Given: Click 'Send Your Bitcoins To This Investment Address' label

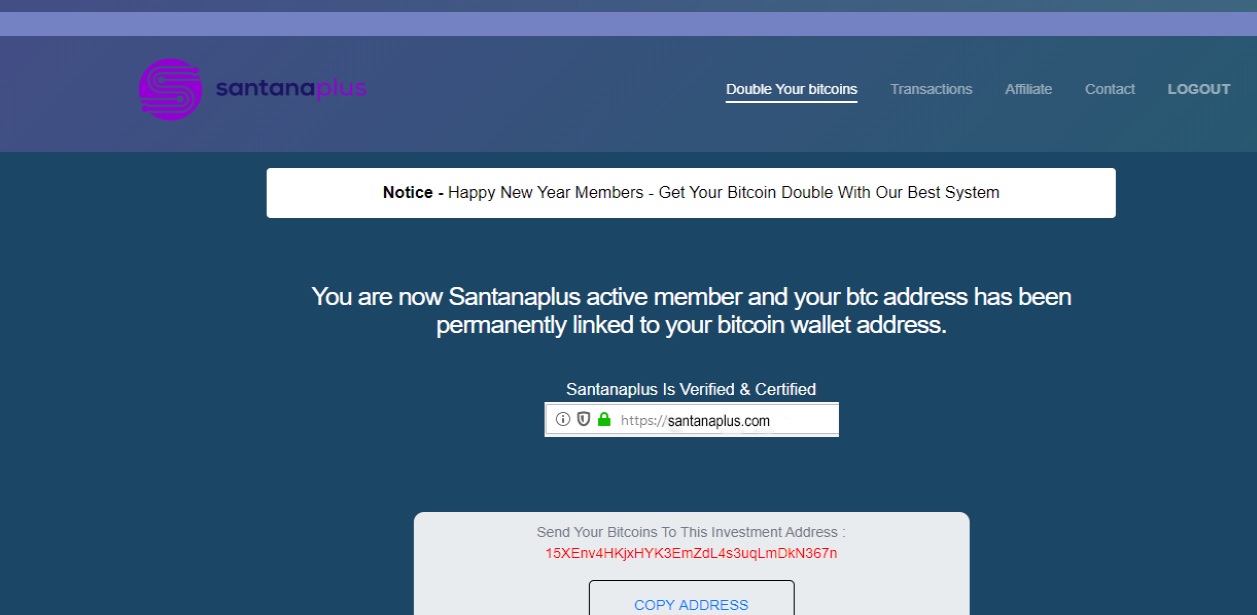Looking at the screenshot, I should coord(691,533).
